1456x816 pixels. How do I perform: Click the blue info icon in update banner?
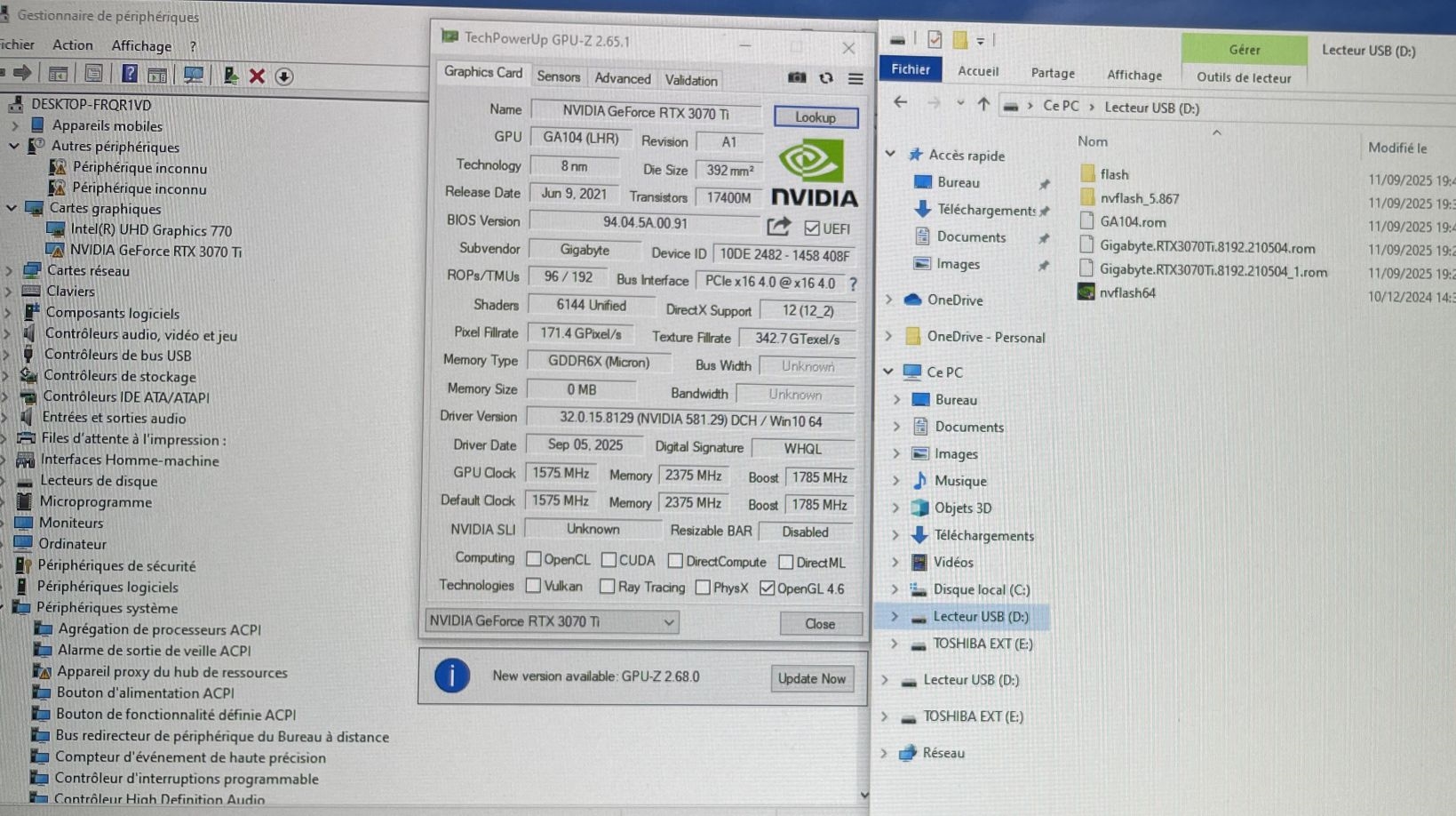click(451, 676)
